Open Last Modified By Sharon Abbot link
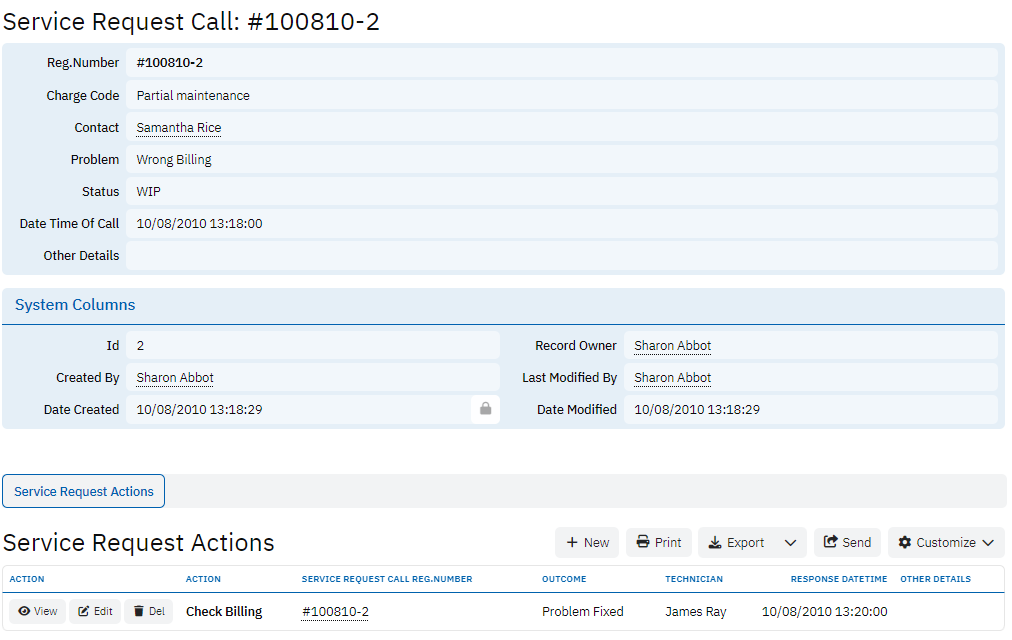Screen dimensions: 1012x640 point(672,378)
